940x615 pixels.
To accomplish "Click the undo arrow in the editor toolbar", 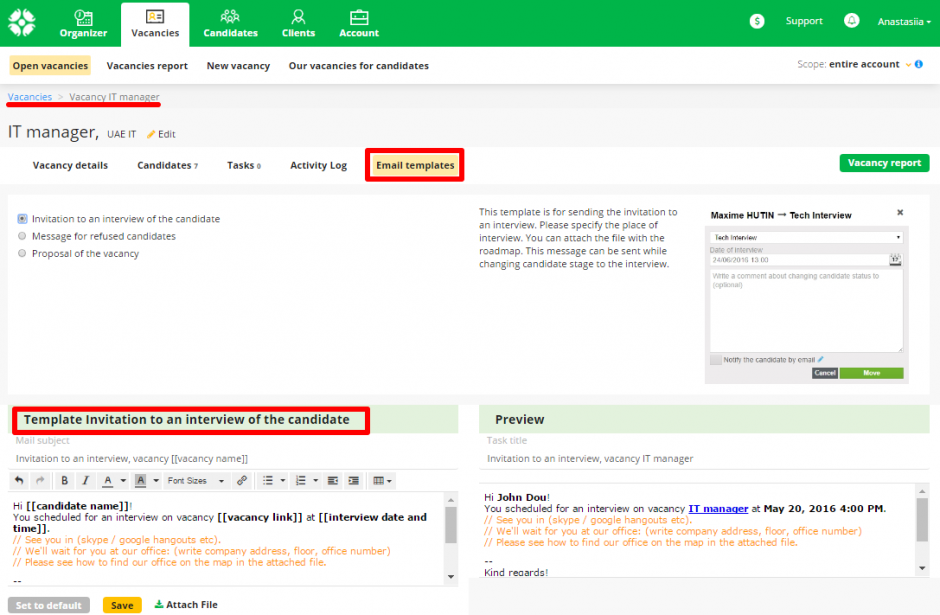I will click(19, 481).
